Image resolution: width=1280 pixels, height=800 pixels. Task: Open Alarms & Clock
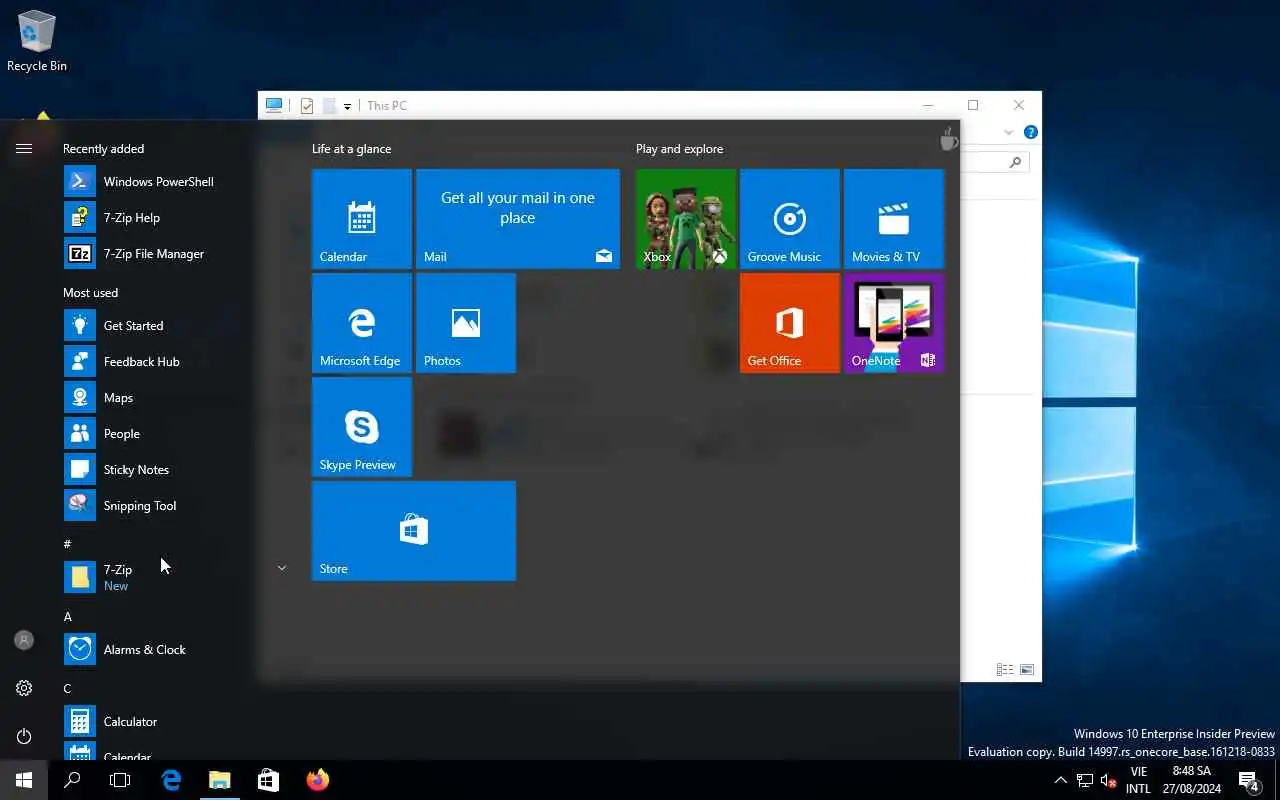point(156,649)
